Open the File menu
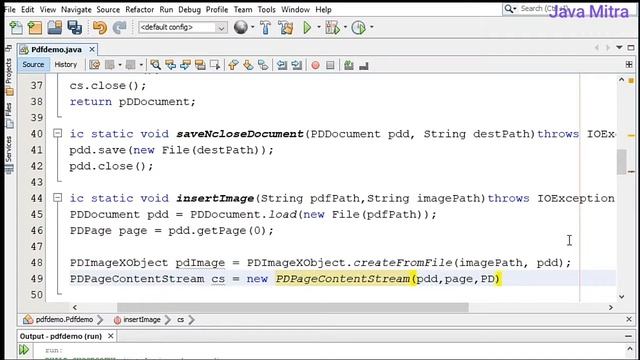 pyautogui.click(x=10, y=9)
